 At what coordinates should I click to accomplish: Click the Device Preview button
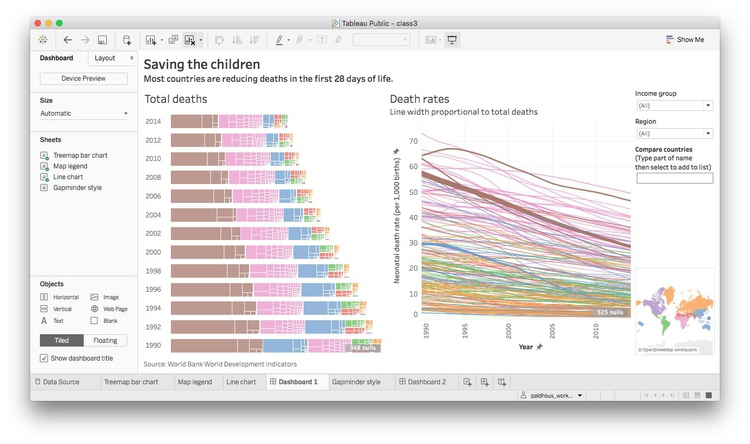[x=84, y=78]
